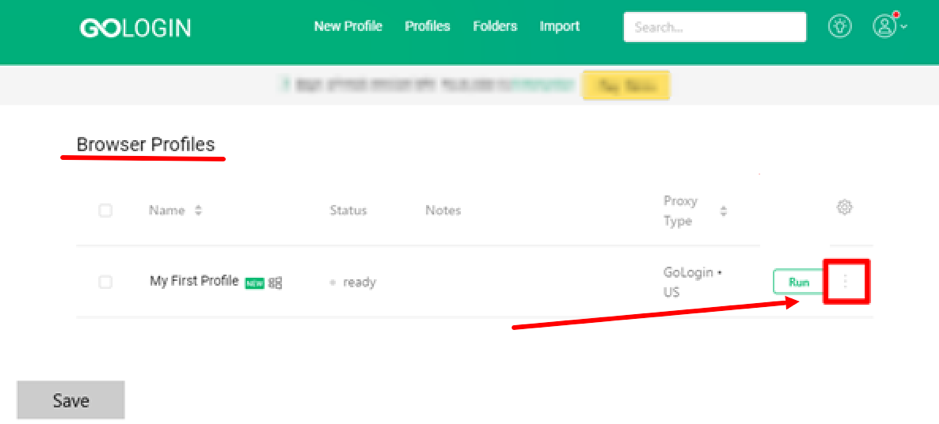
Task: Click the GoLogin logo
Action: click(x=135, y=28)
